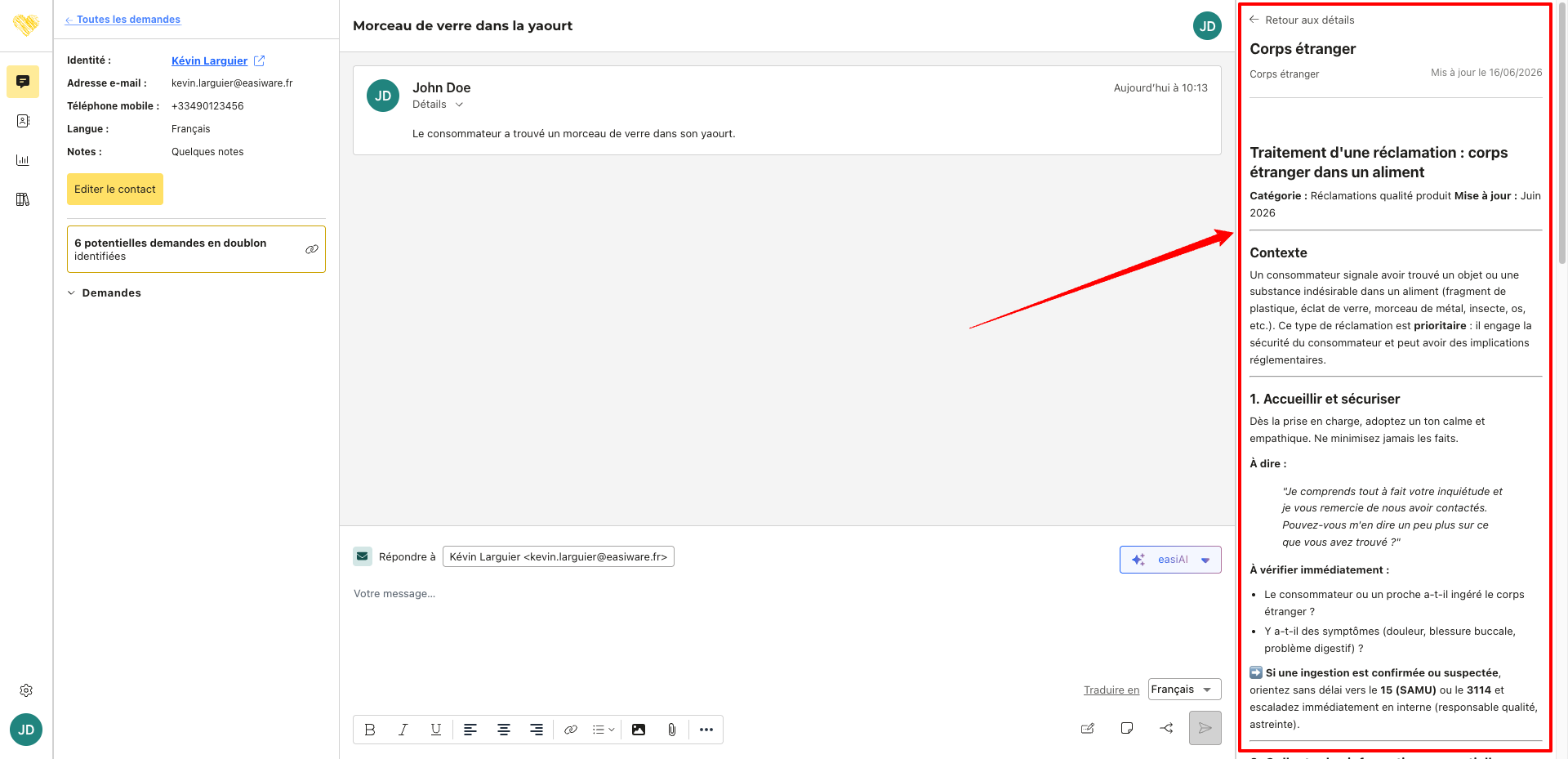Insert an image into message

(639, 730)
